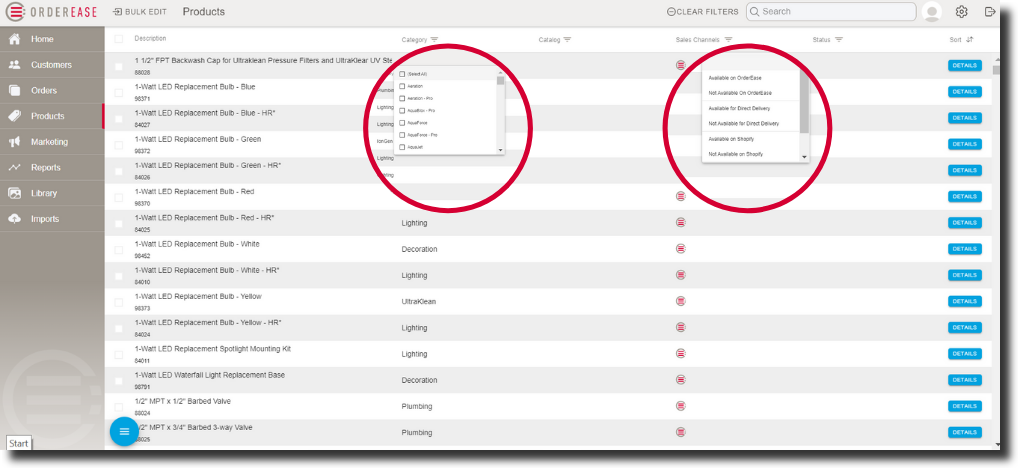The height and width of the screenshot is (468, 1018).
Task: Click the blue floating menu button
Action: [x=123, y=431]
